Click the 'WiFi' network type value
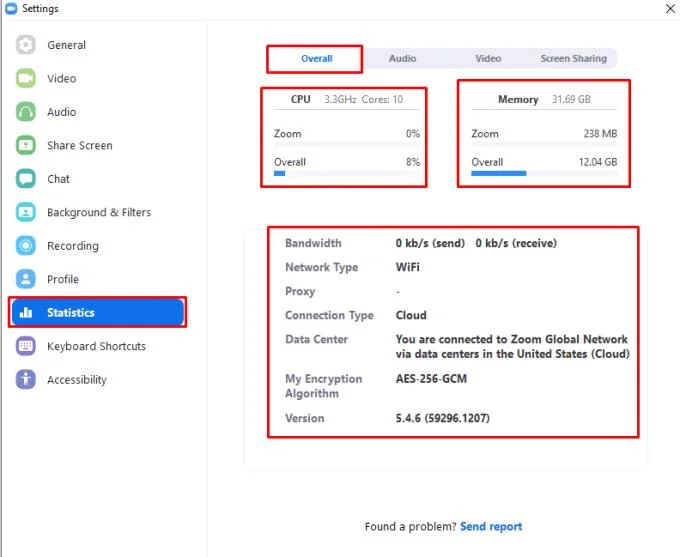 (x=407, y=267)
